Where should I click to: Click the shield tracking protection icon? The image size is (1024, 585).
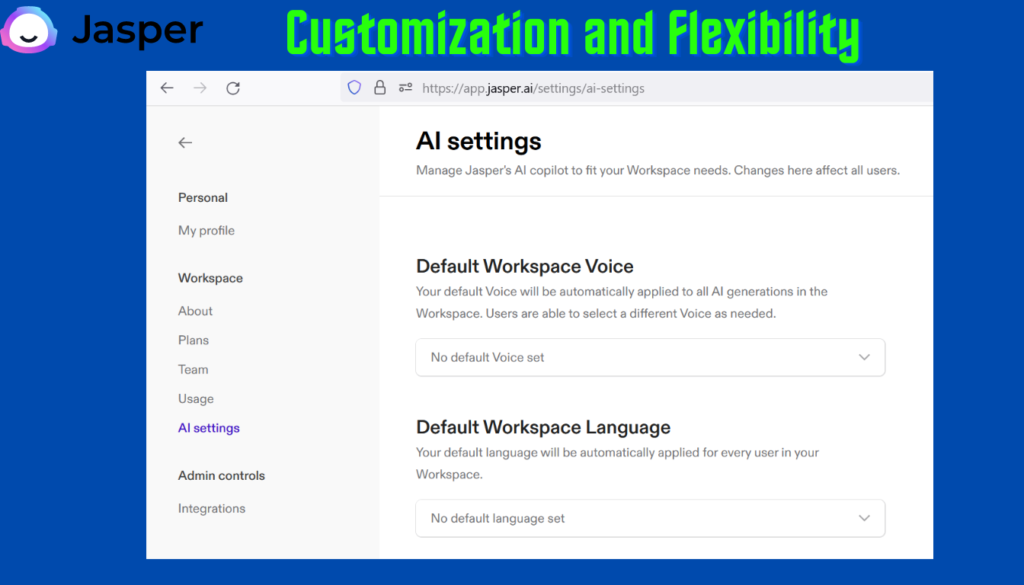tap(354, 87)
